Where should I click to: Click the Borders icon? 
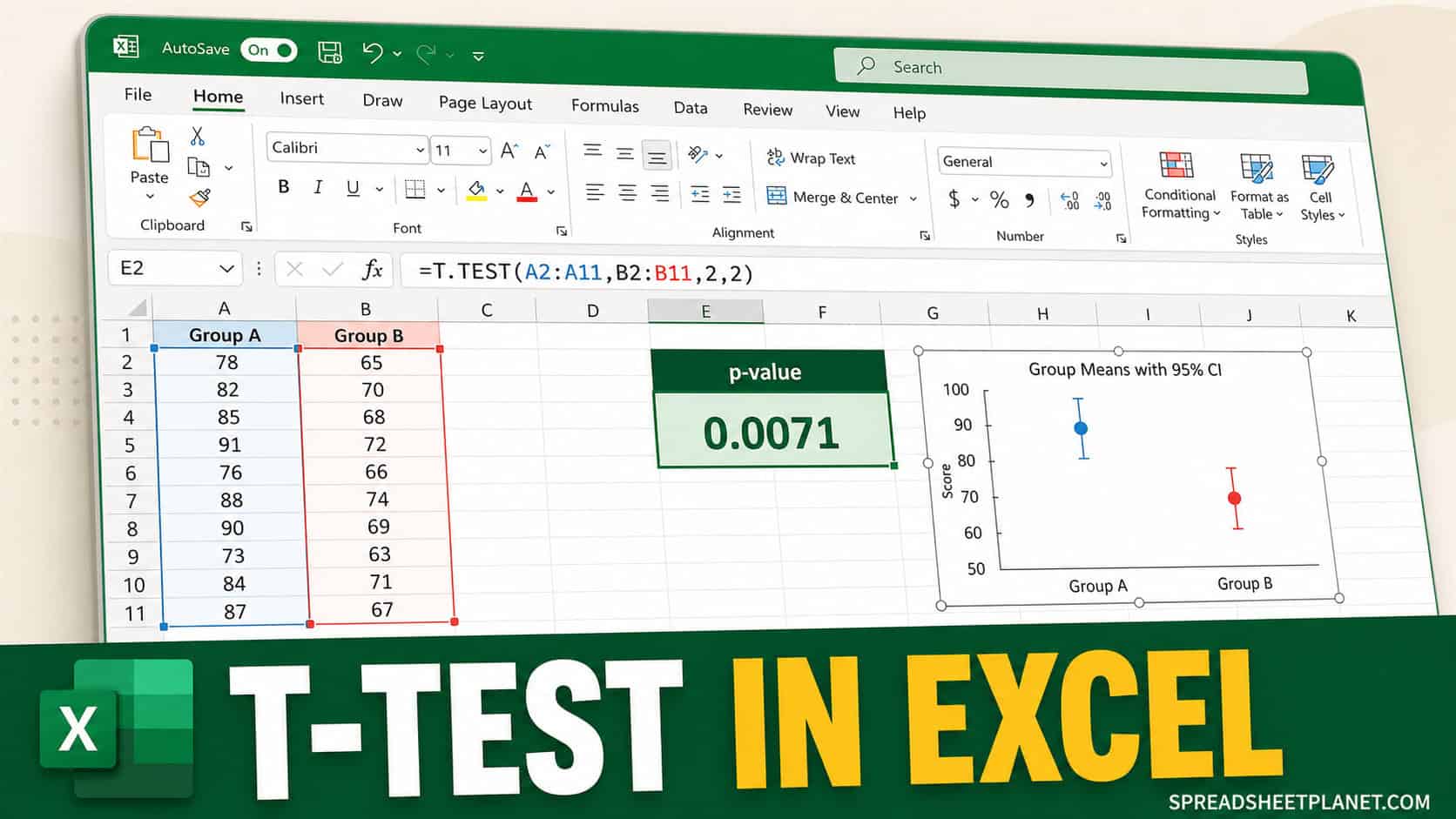click(x=415, y=189)
